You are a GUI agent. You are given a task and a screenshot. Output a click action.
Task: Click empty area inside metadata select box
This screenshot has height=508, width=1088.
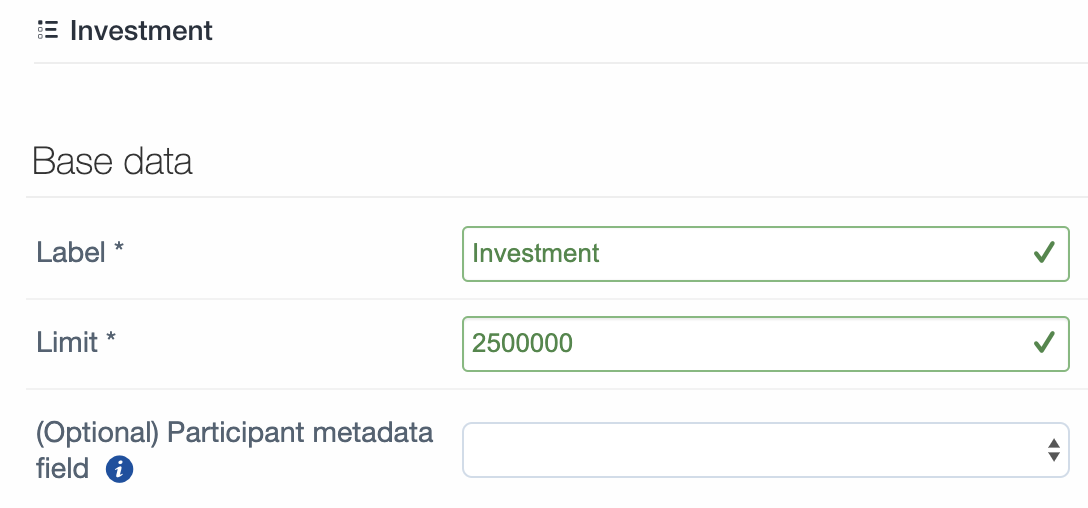753,450
